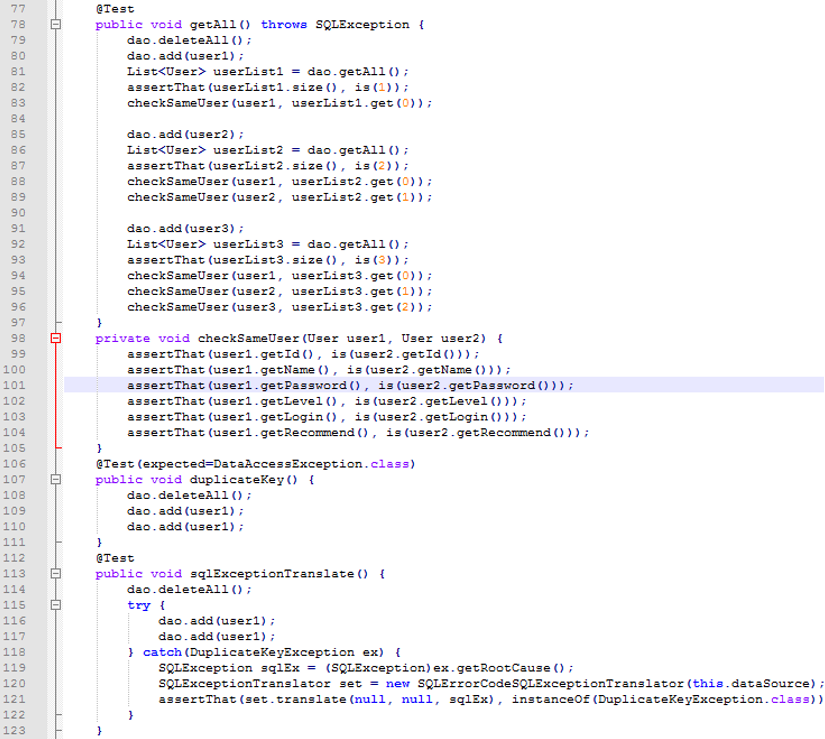
Task: Collapse the try block fold marker
Action: pyautogui.click(x=56, y=605)
